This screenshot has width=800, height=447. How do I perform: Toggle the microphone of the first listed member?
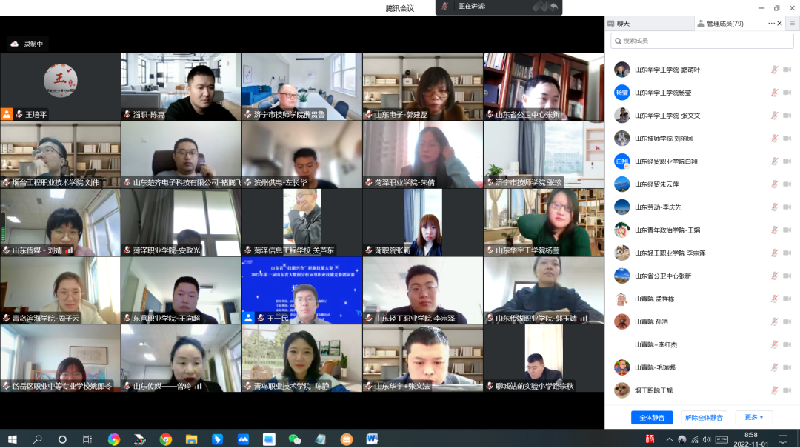(773, 70)
